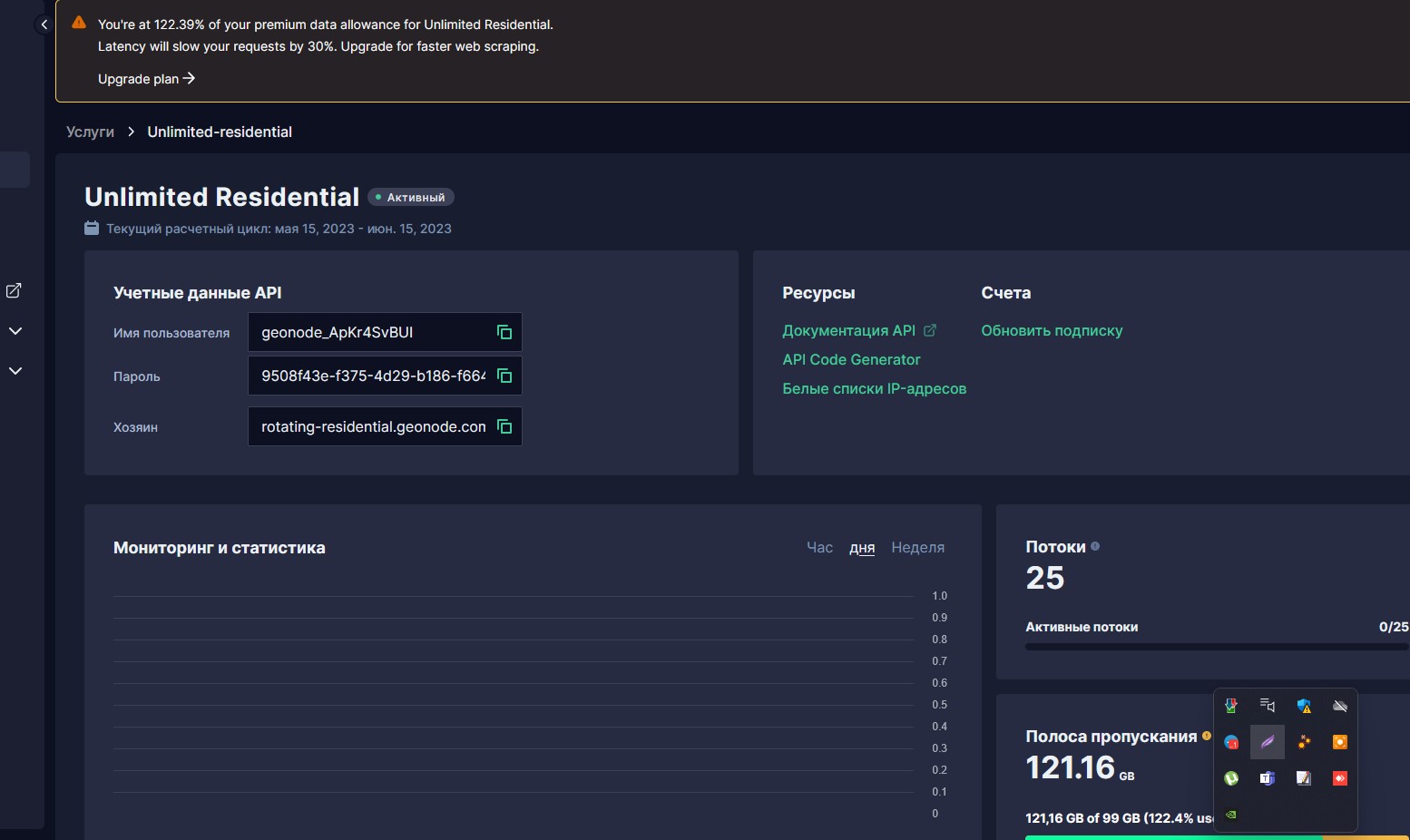
Task: Click the Учетные данные API heading
Action: click(197, 293)
